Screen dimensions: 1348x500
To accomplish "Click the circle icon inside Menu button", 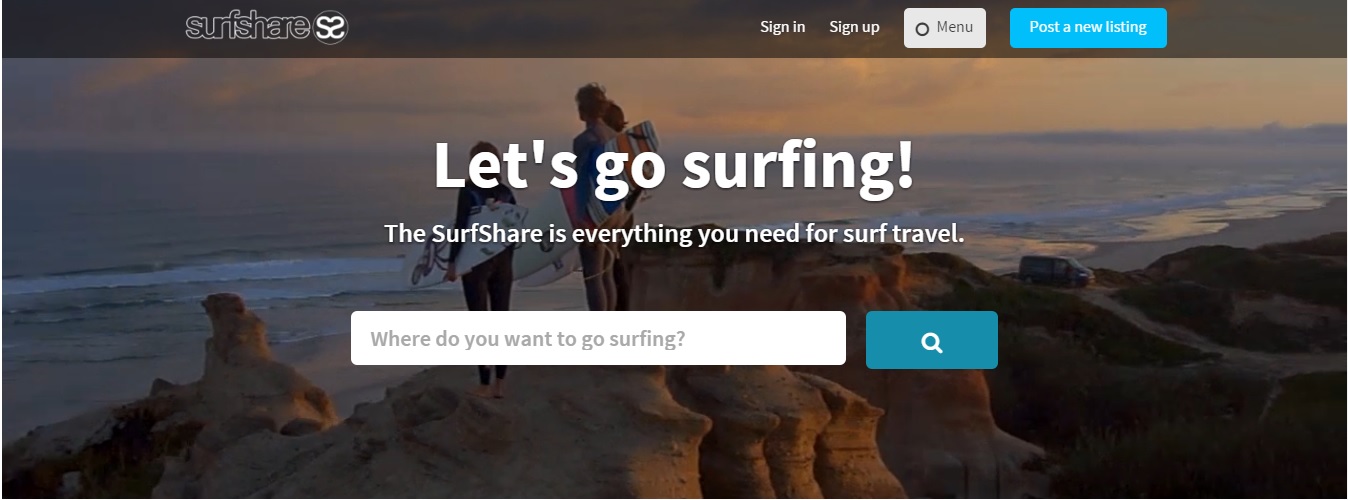I will 922,29.
